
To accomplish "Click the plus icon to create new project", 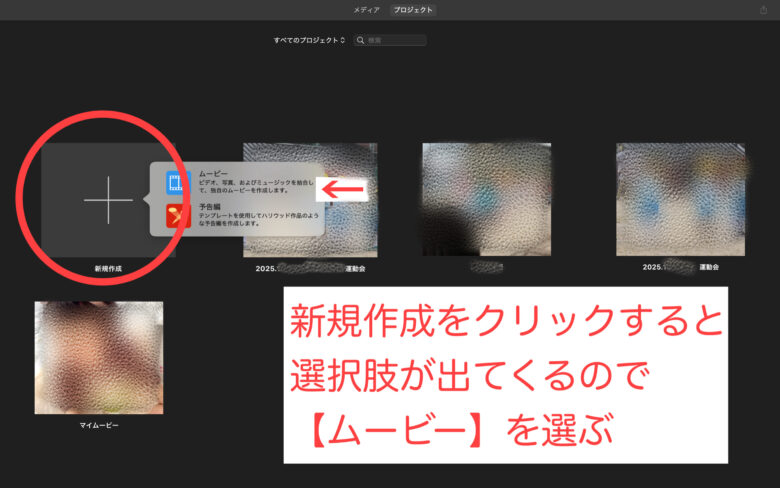I will coord(107,200).
